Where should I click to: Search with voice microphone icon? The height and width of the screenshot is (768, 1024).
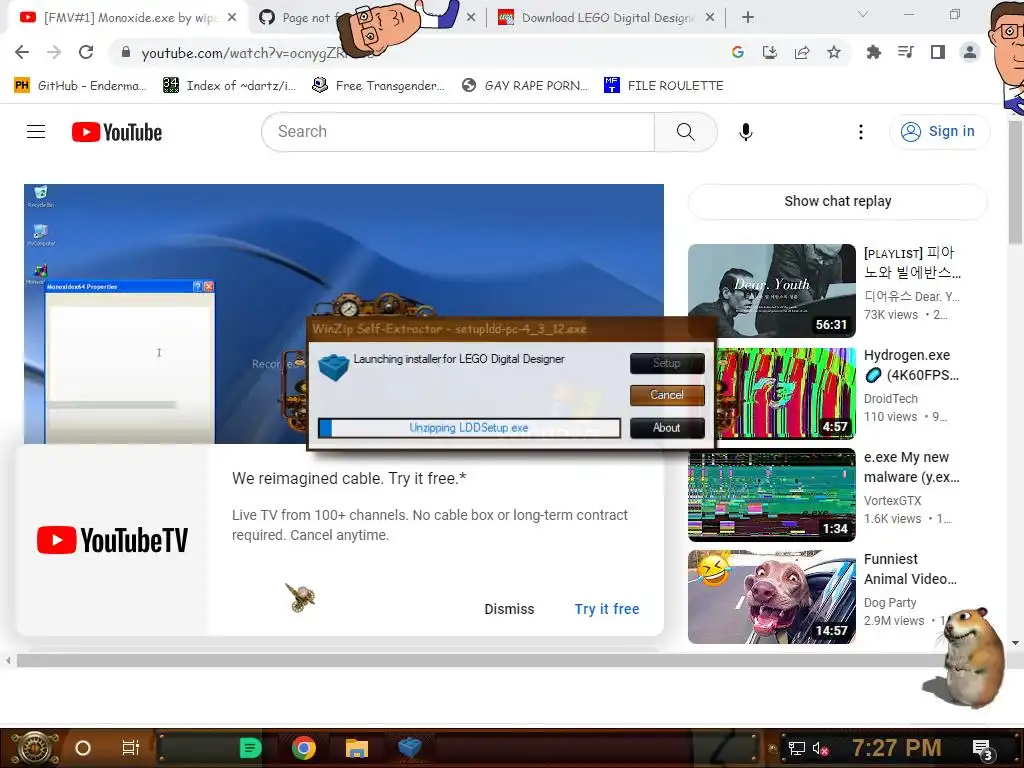pos(745,132)
